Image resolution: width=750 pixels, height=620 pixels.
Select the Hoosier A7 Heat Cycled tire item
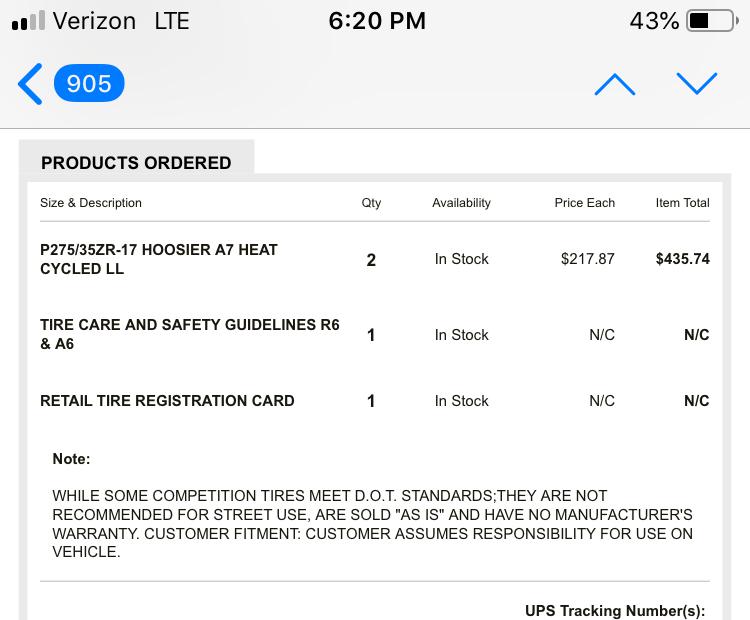[x=159, y=259]
